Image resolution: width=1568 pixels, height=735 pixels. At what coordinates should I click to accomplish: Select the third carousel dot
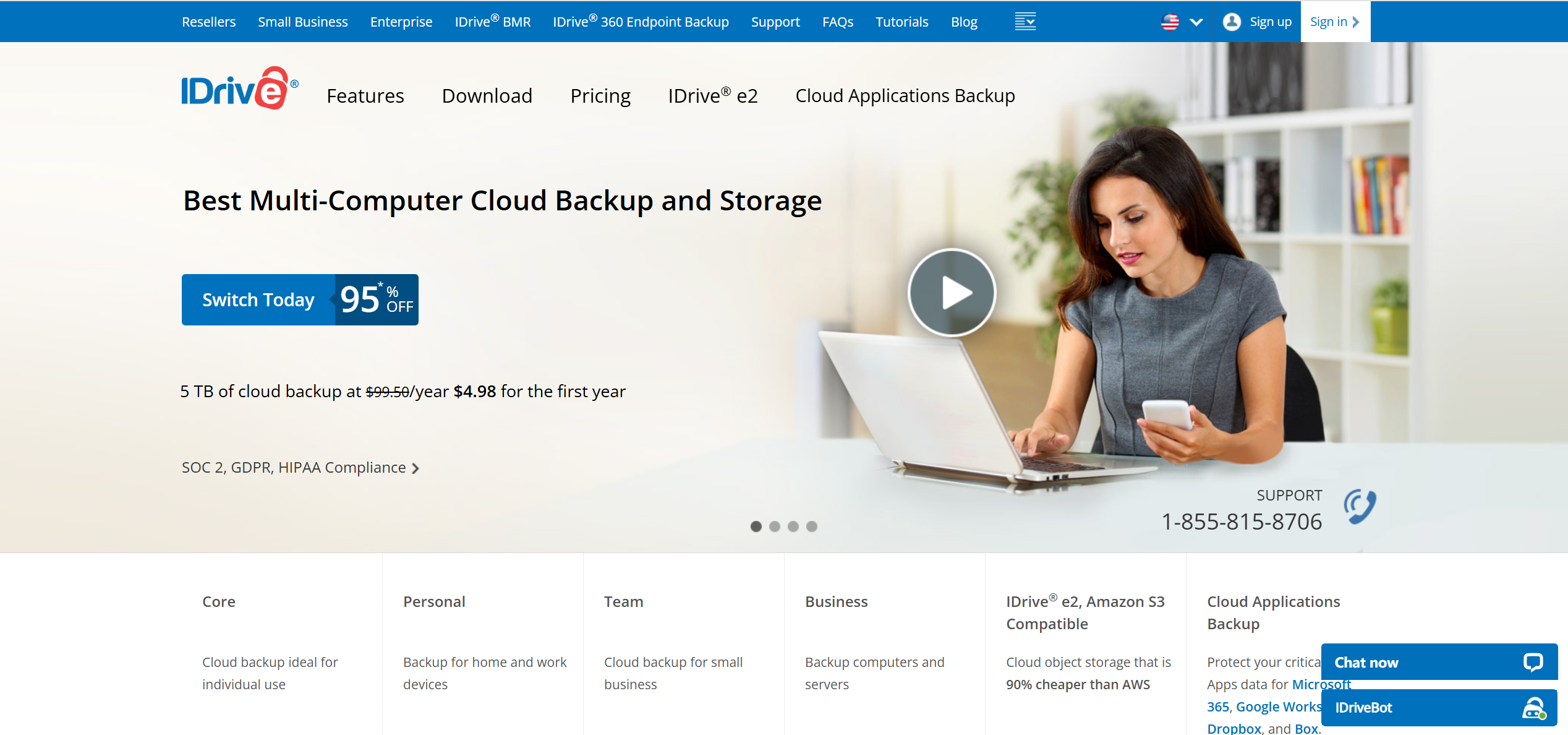(793, 527)
